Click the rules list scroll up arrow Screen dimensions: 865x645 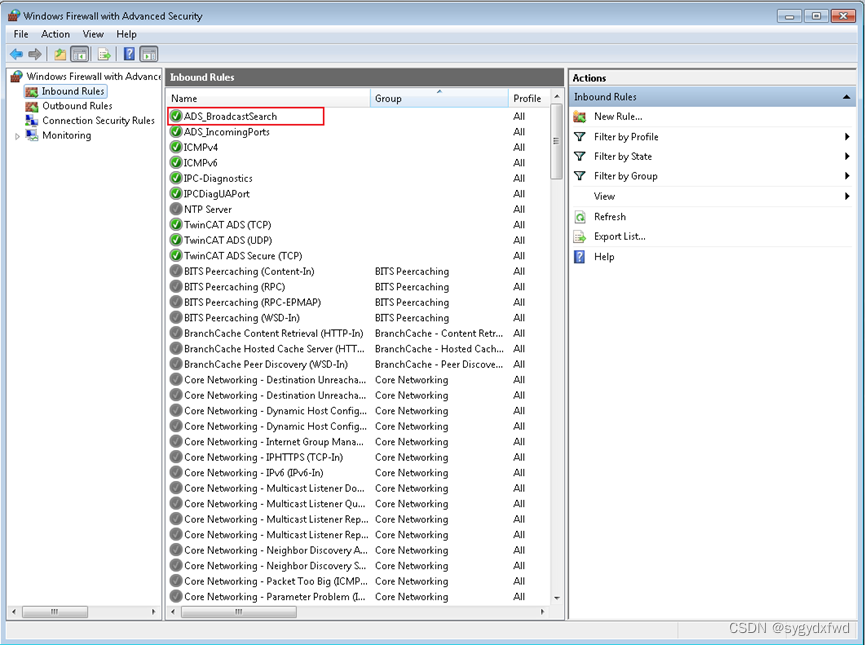(557, 97)
